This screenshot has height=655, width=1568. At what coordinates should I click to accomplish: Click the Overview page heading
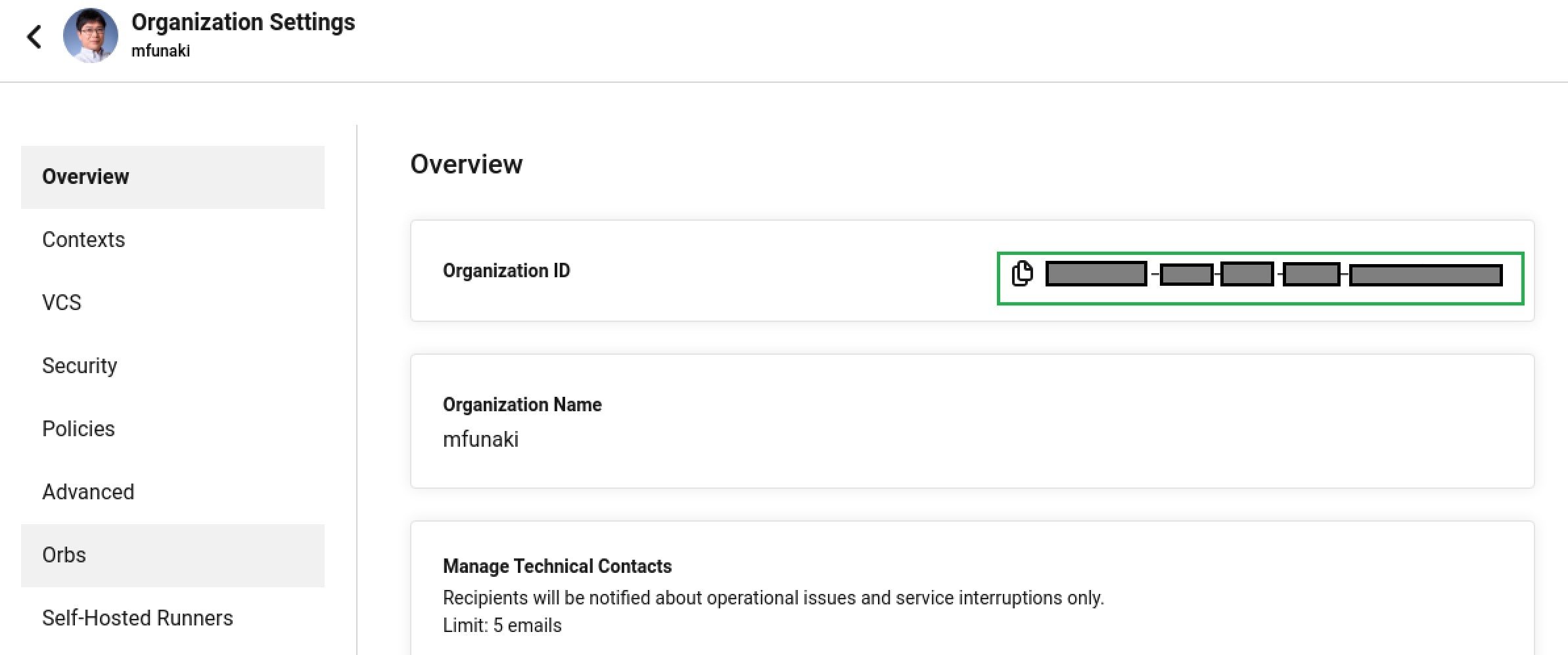[467, 164]
